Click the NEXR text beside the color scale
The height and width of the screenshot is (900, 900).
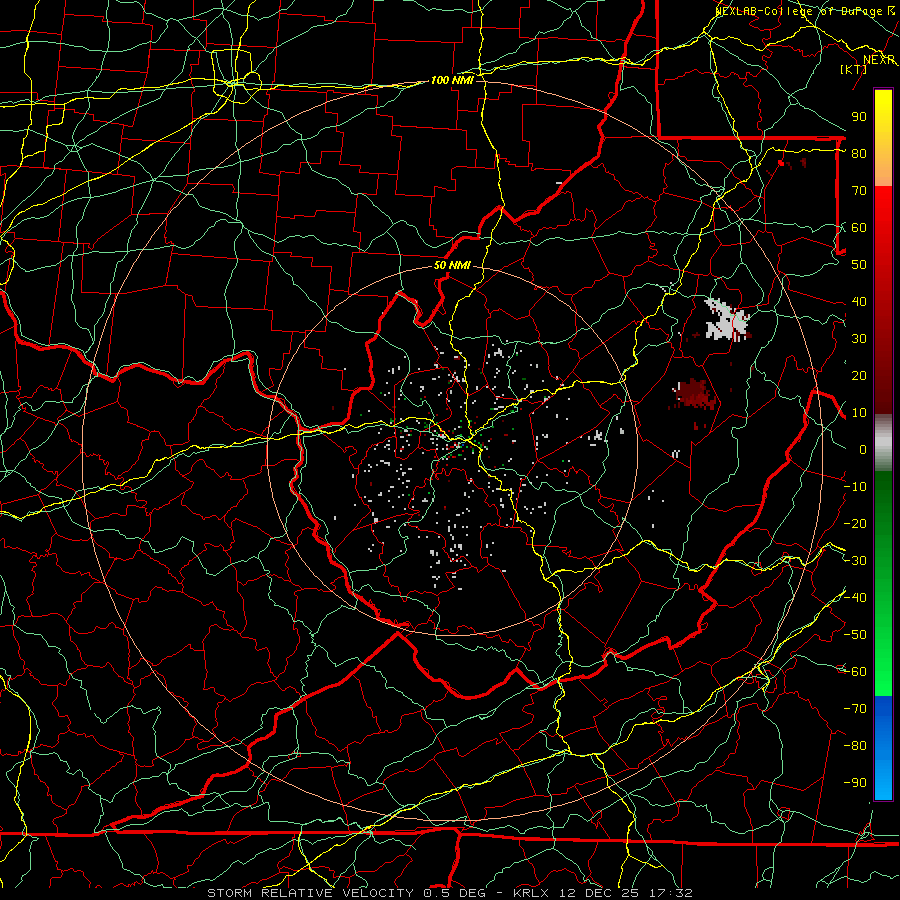coord(879,60)
